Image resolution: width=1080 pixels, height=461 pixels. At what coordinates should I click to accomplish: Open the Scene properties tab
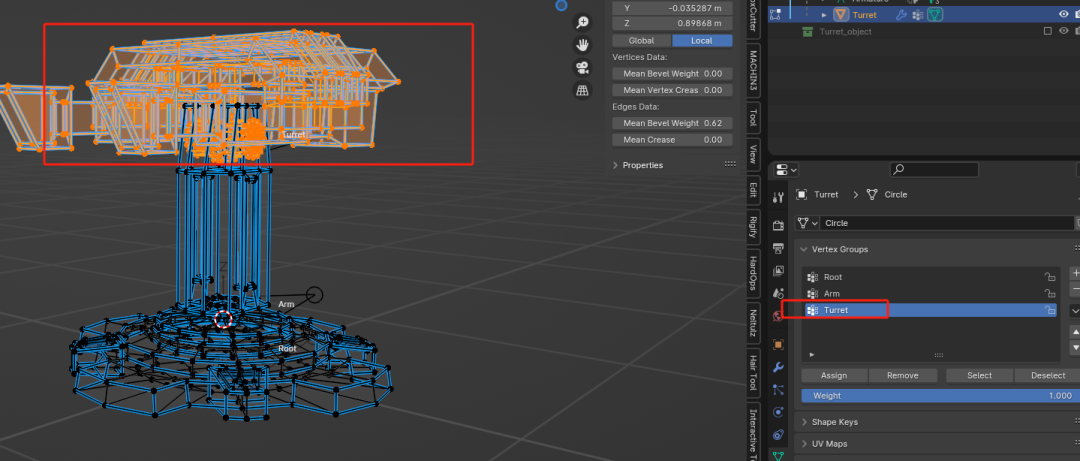click(x=778, y=294)
